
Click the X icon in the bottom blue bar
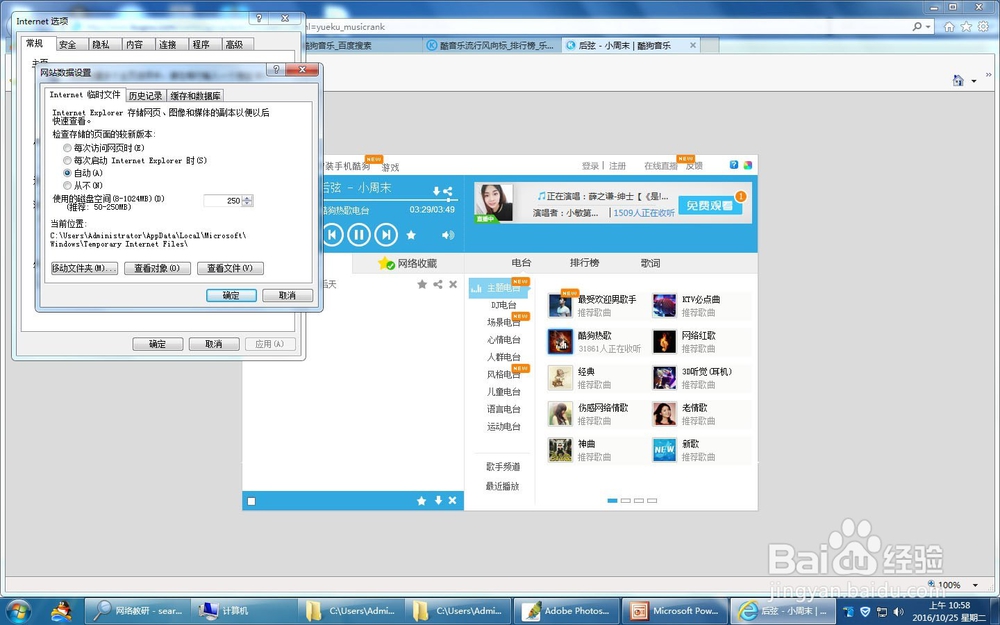click(452, 501)
